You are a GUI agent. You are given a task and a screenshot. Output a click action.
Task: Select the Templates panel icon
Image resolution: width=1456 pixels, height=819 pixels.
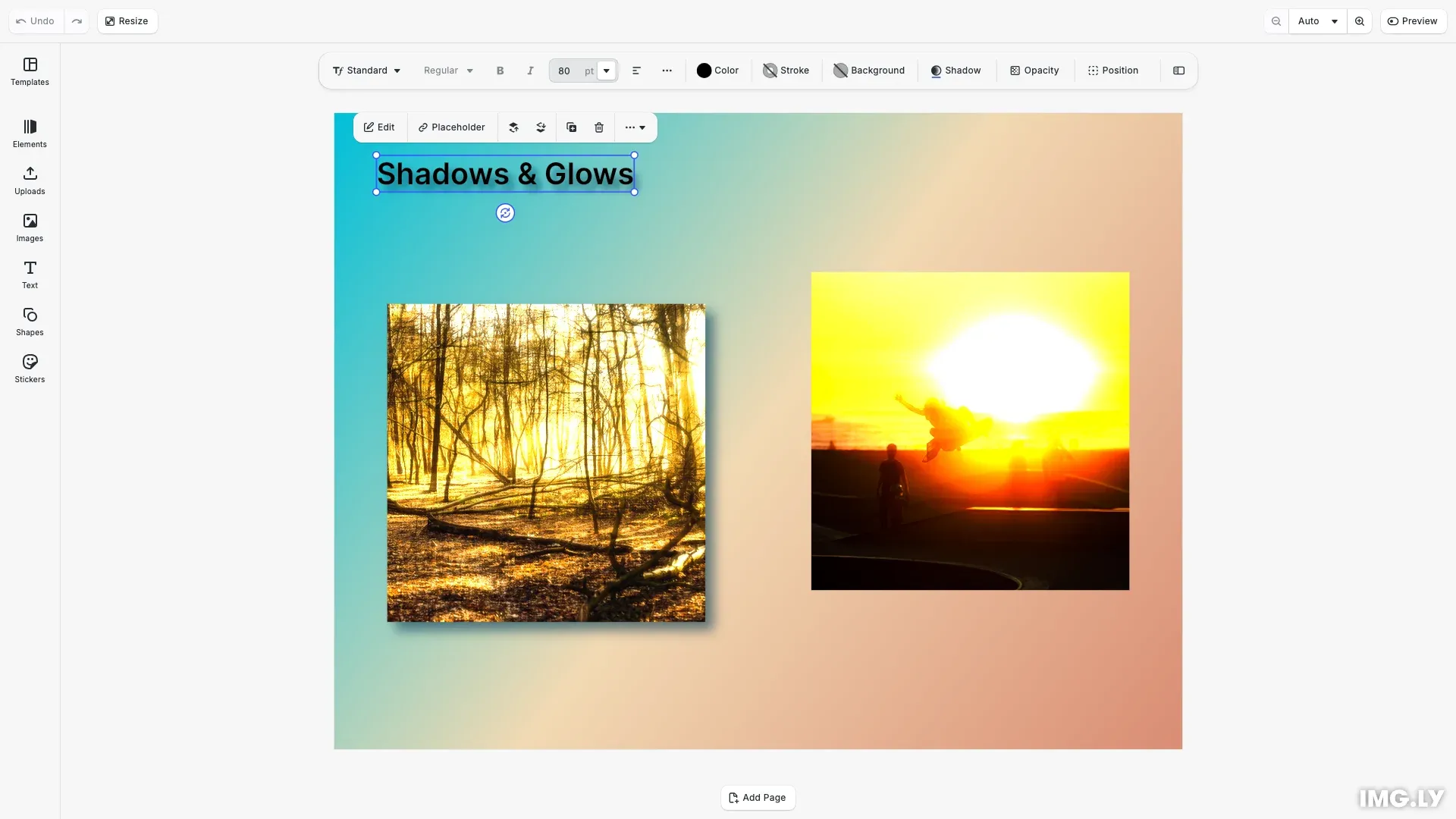pyautogui.click(x=30, y=72)
